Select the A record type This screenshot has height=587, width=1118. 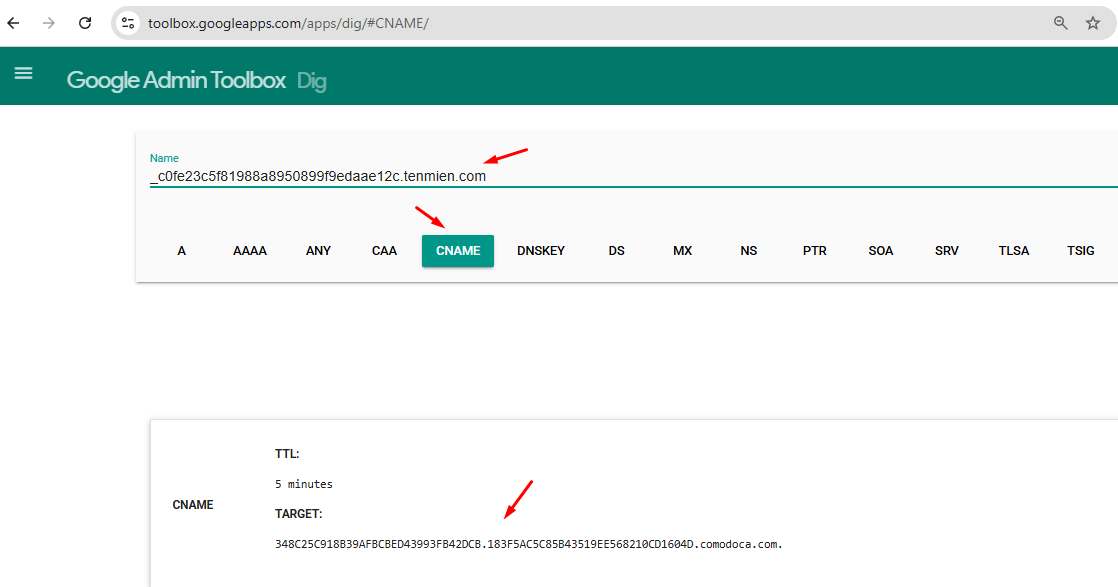(x=182, y=251)
